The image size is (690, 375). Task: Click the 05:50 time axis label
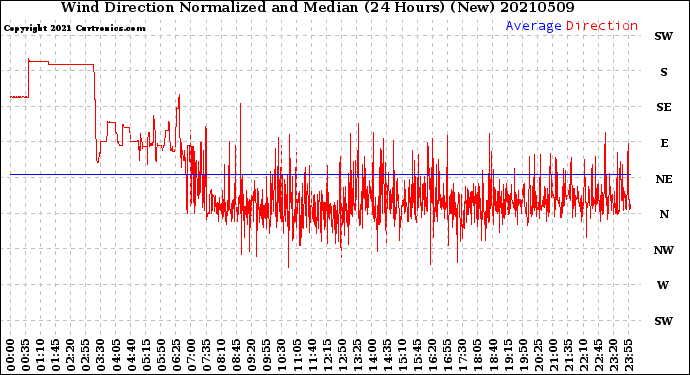click(161, 355)
